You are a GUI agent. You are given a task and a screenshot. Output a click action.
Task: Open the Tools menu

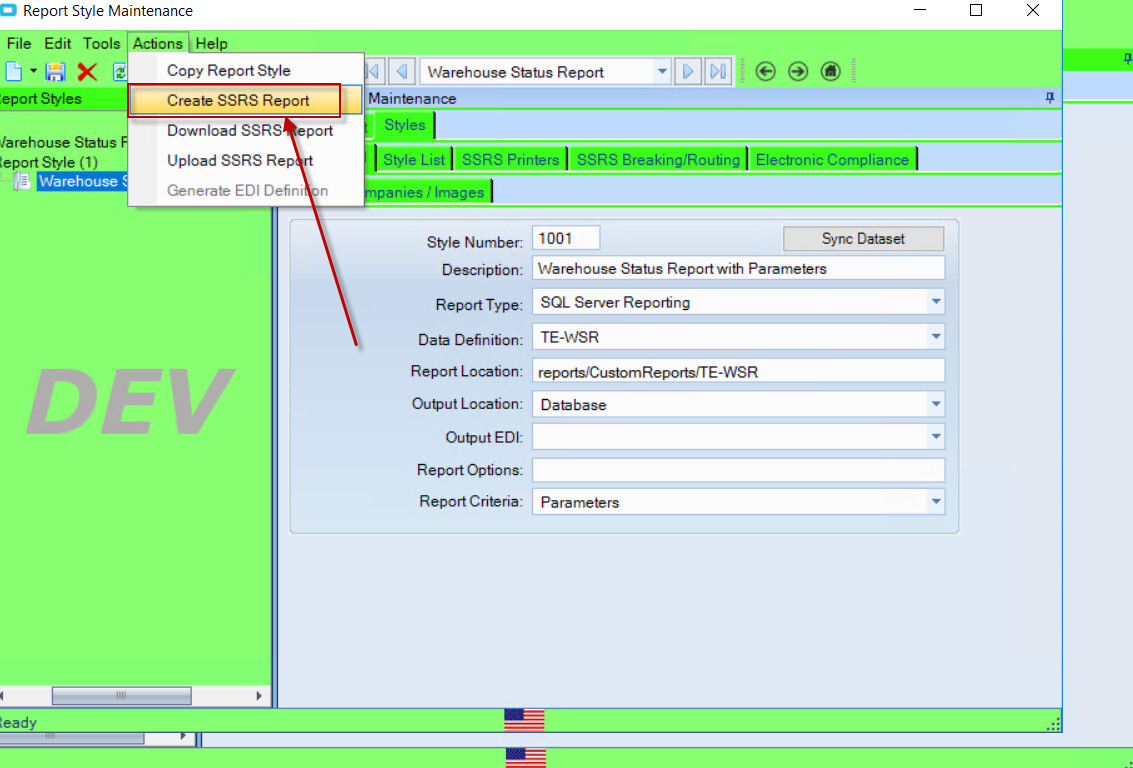(x=101, y=43)
